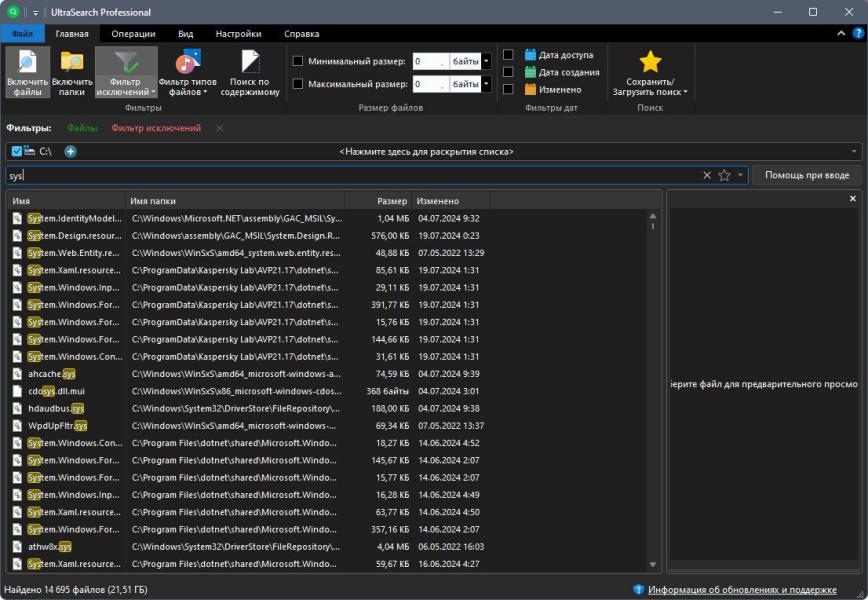
Task: Click the Save/Load search star icon
Action: point(650,61)
